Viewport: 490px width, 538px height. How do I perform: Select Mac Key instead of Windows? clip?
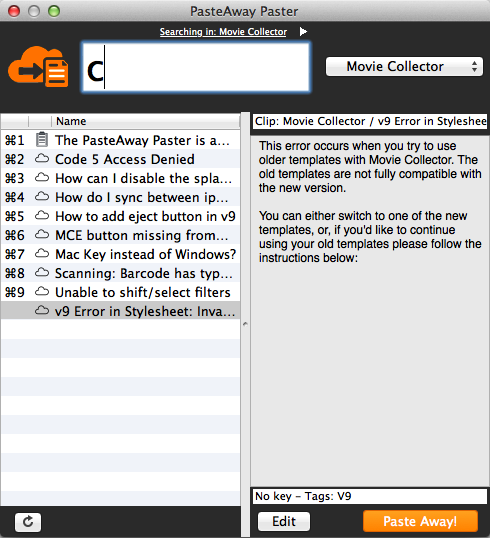pyautogui.click(x=120, y=254)
